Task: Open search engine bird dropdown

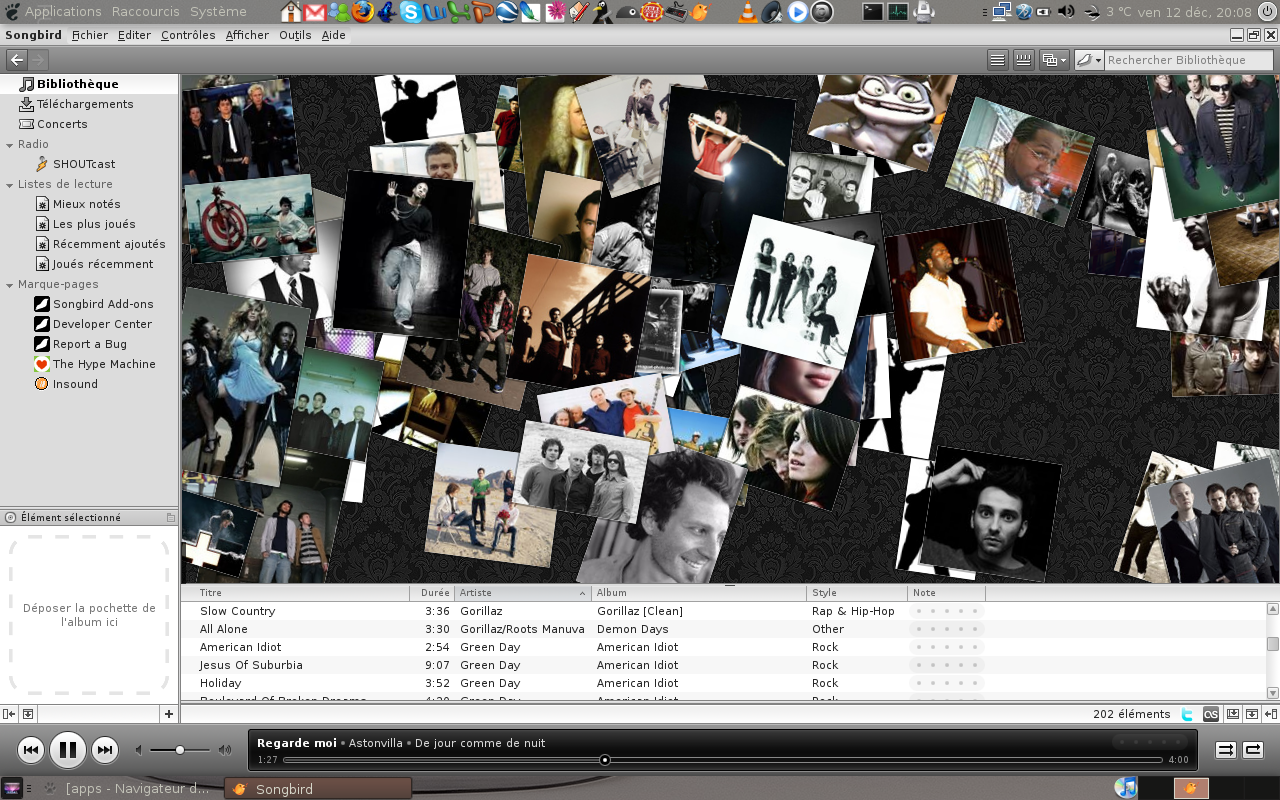Action: click(1088, 60)
